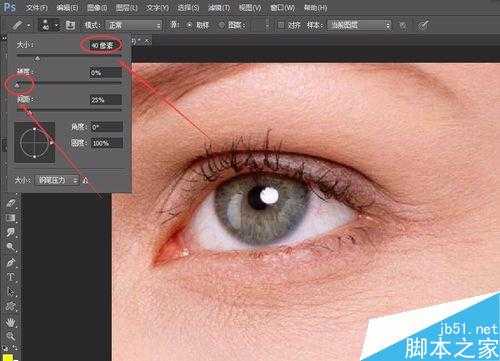The image size is (500, 361).
Task: Enable the 对齐 (Aligned) checkbox
Action: coord(281,25)
